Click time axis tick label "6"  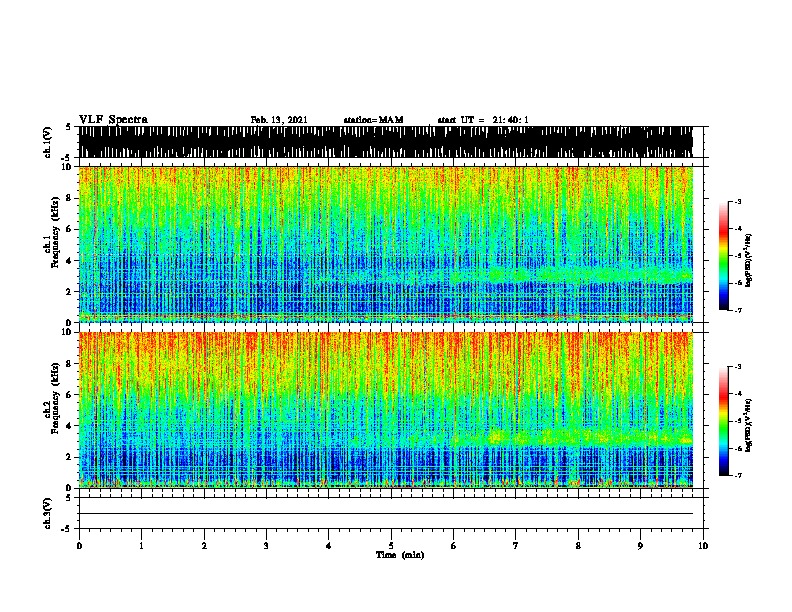tap(454, 546)
